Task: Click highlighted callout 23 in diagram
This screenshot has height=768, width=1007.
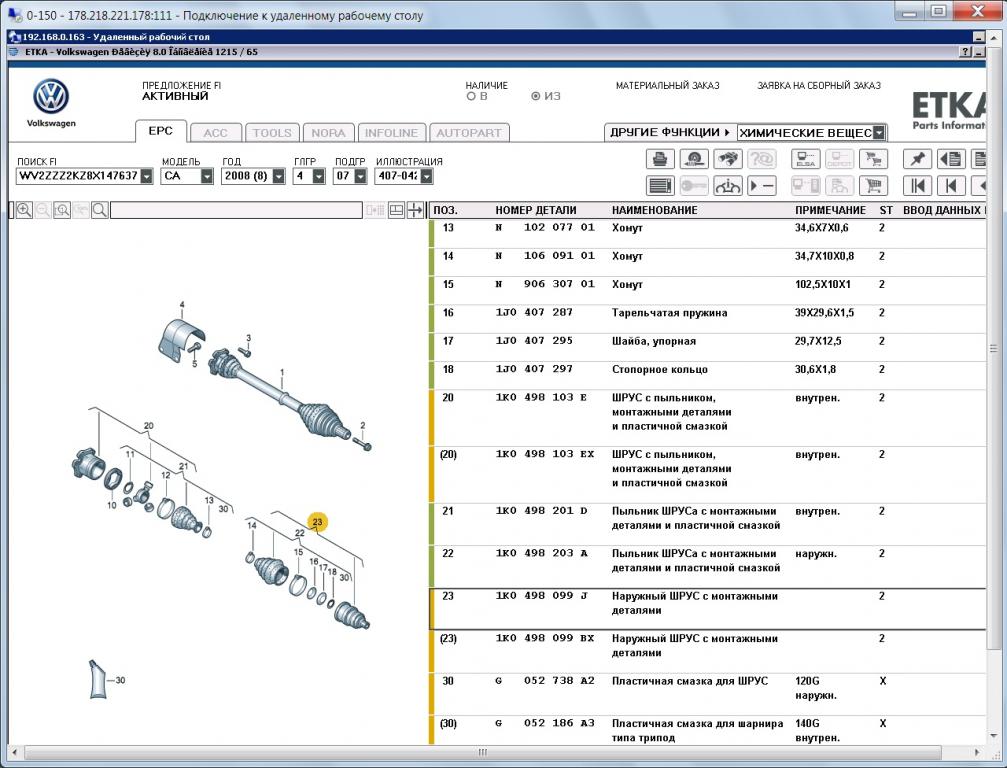Action: [x=317, y=522]
